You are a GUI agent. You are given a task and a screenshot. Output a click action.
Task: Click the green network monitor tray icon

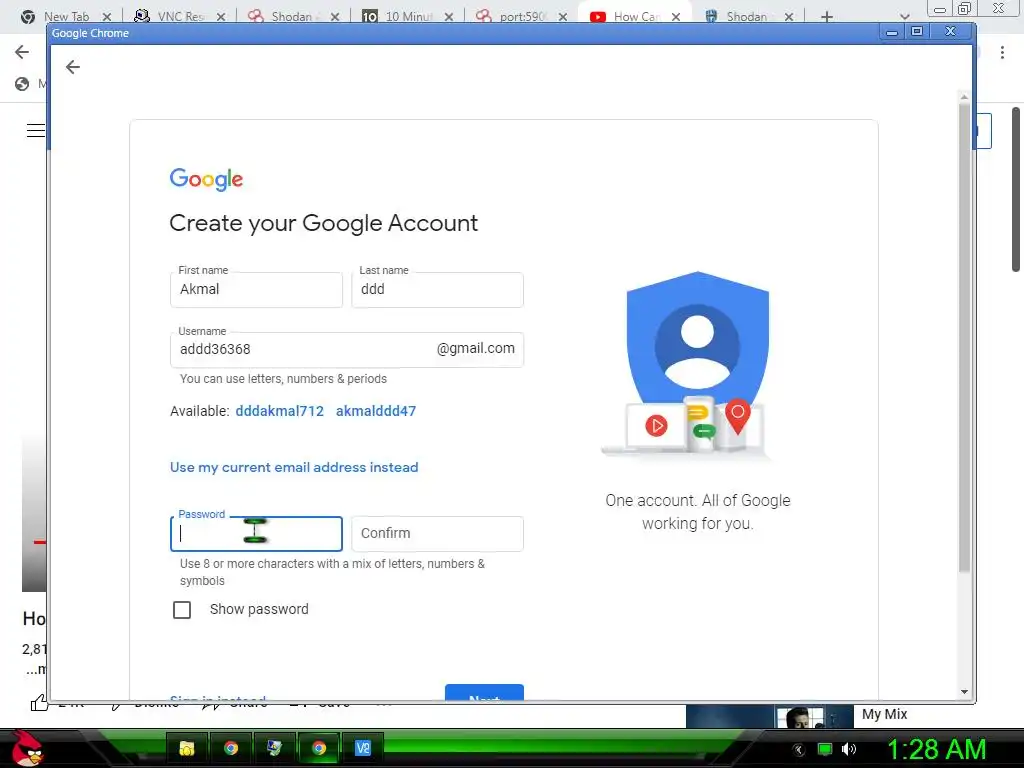point(825,749)
